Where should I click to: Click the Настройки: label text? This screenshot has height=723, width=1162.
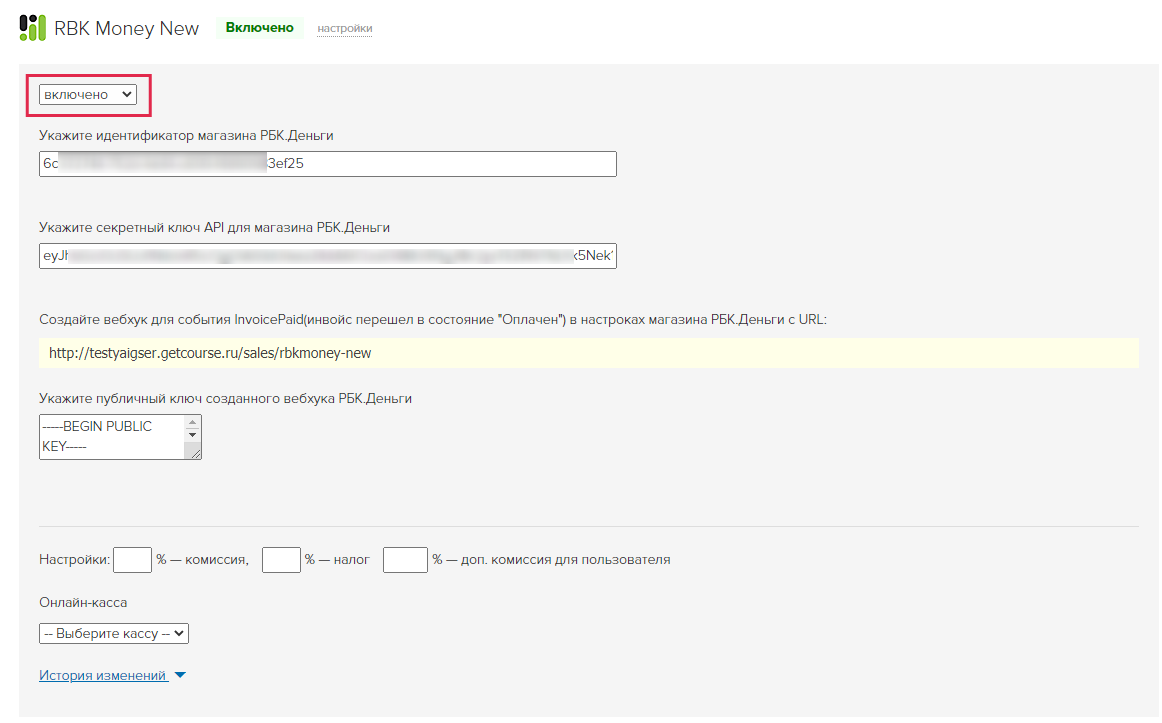coord(74,559)
